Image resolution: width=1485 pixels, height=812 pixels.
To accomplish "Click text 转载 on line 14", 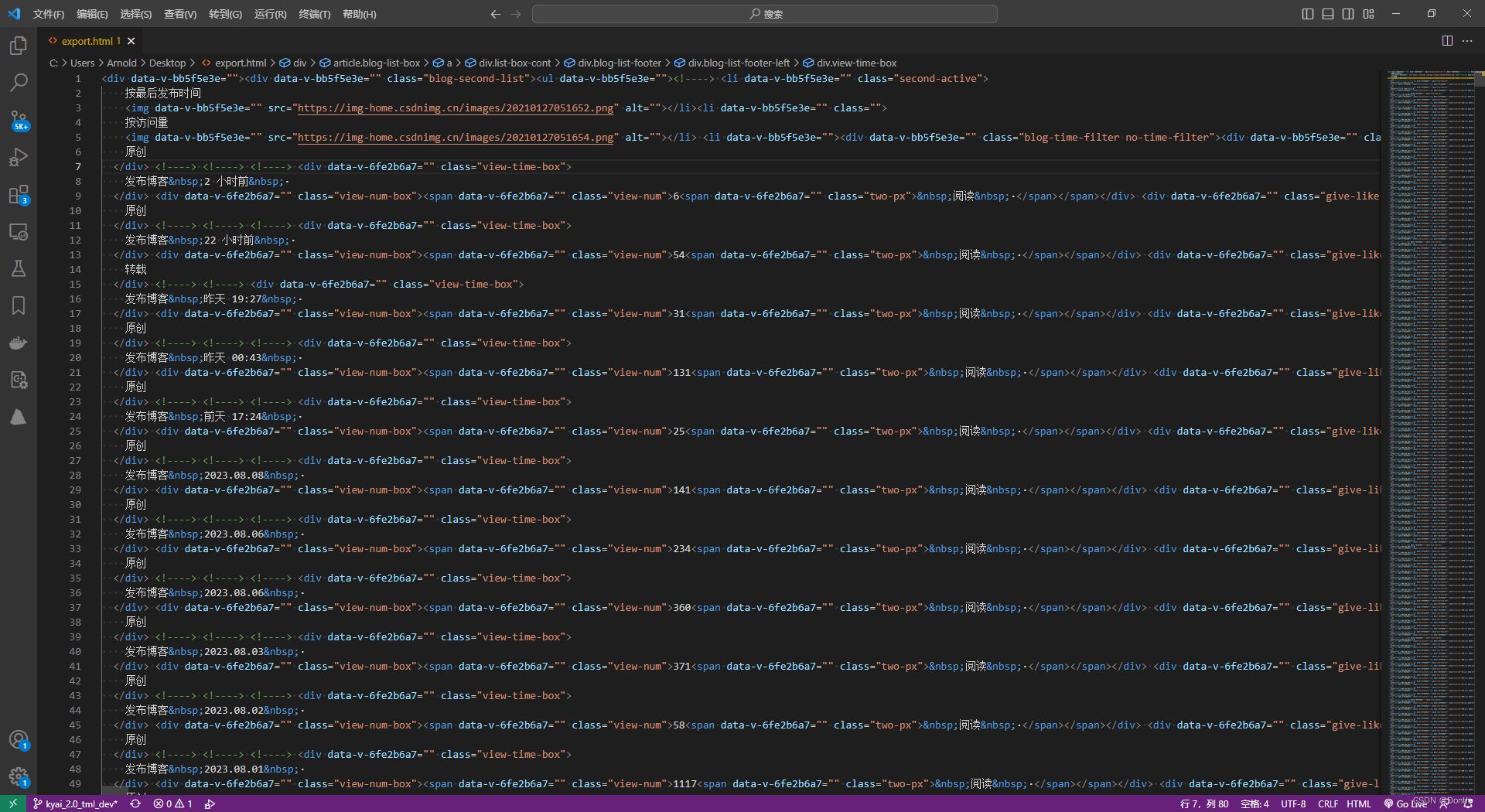I will [136, 270].
